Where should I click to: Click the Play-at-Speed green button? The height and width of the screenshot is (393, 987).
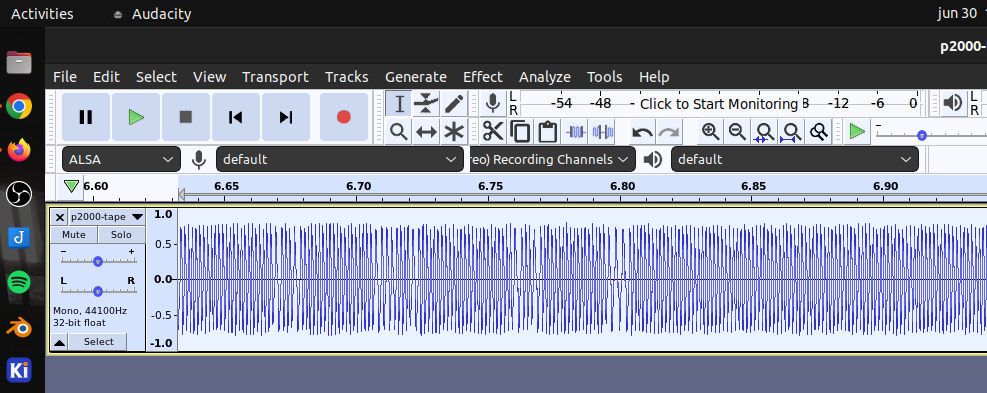857,132
